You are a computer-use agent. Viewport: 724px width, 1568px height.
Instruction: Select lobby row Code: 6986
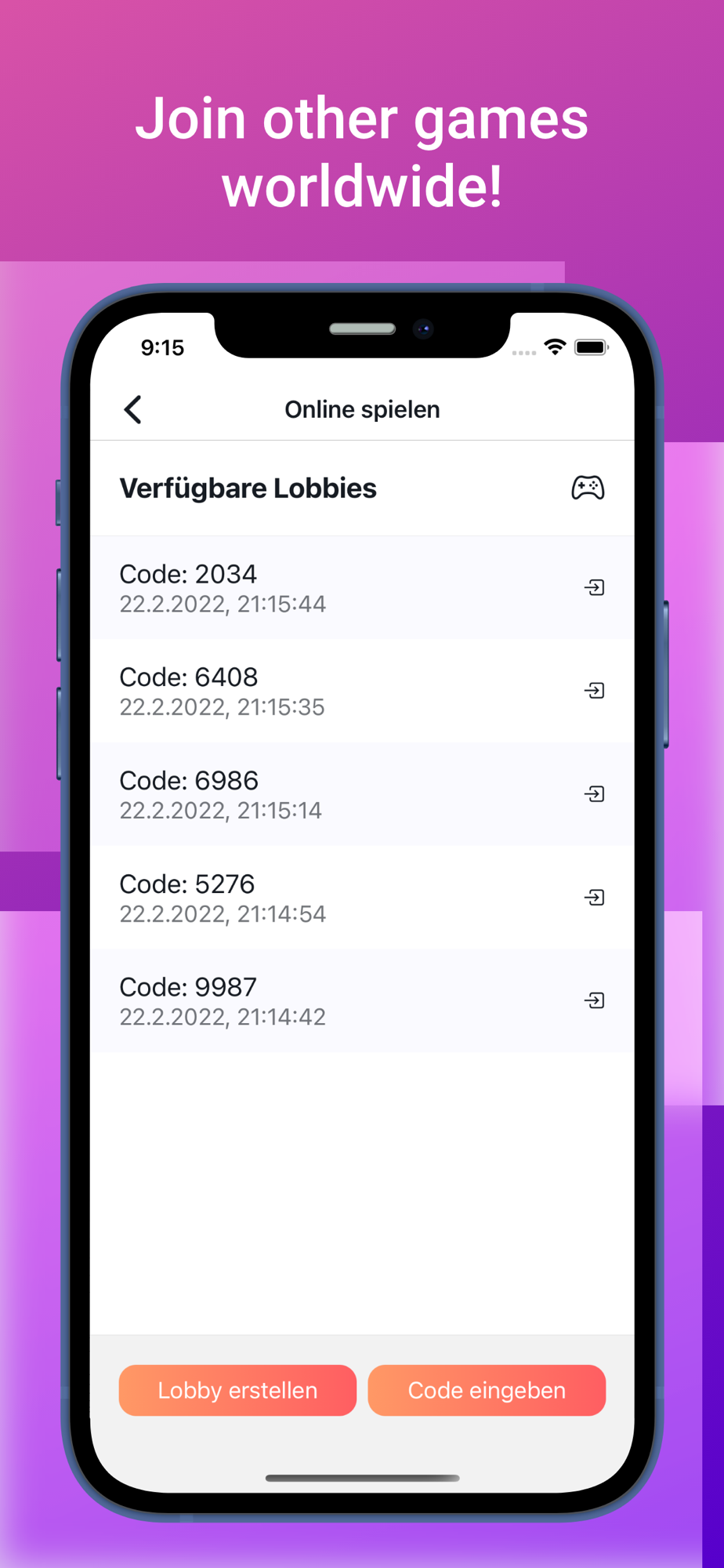[362, 794]
